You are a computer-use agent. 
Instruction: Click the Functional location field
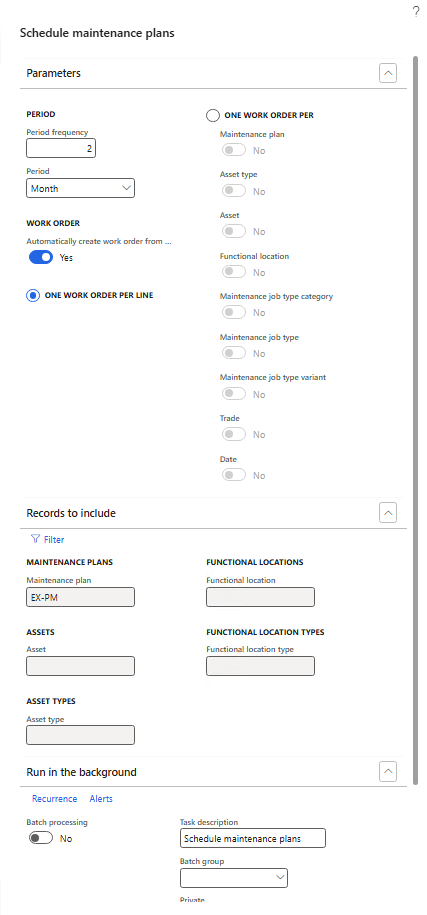pos(261,597)
